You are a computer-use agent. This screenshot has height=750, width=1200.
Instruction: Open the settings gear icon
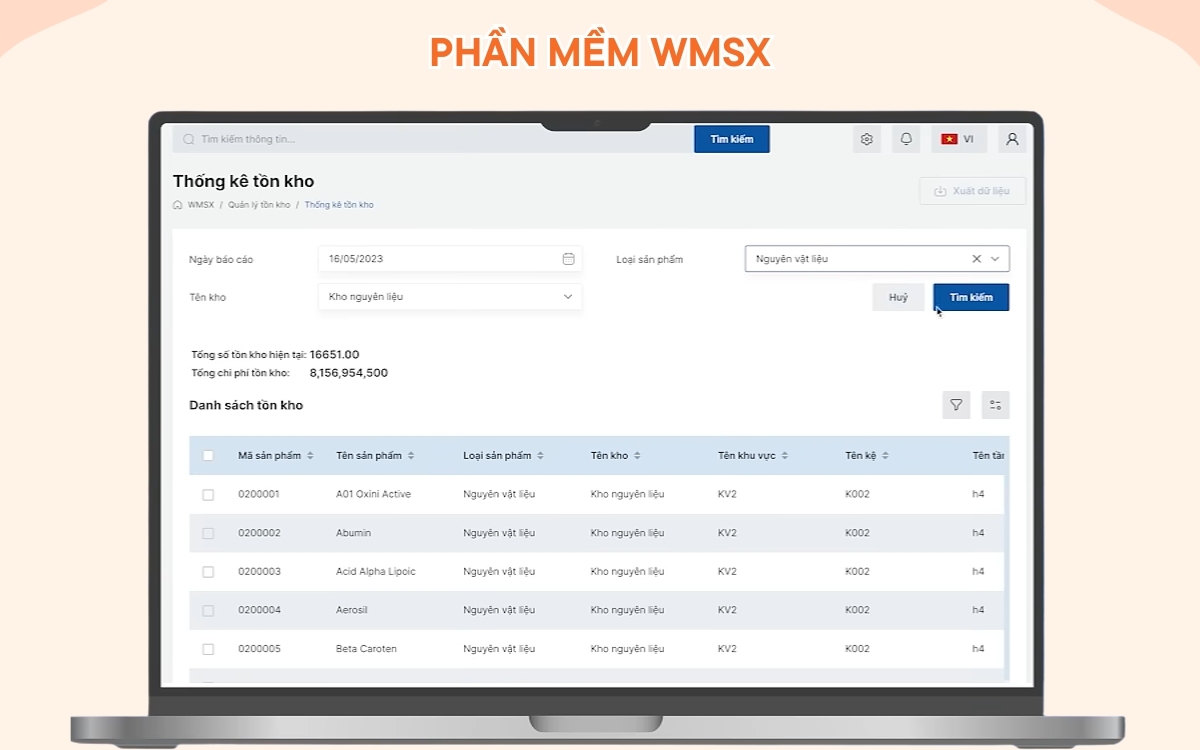point(867,139)
